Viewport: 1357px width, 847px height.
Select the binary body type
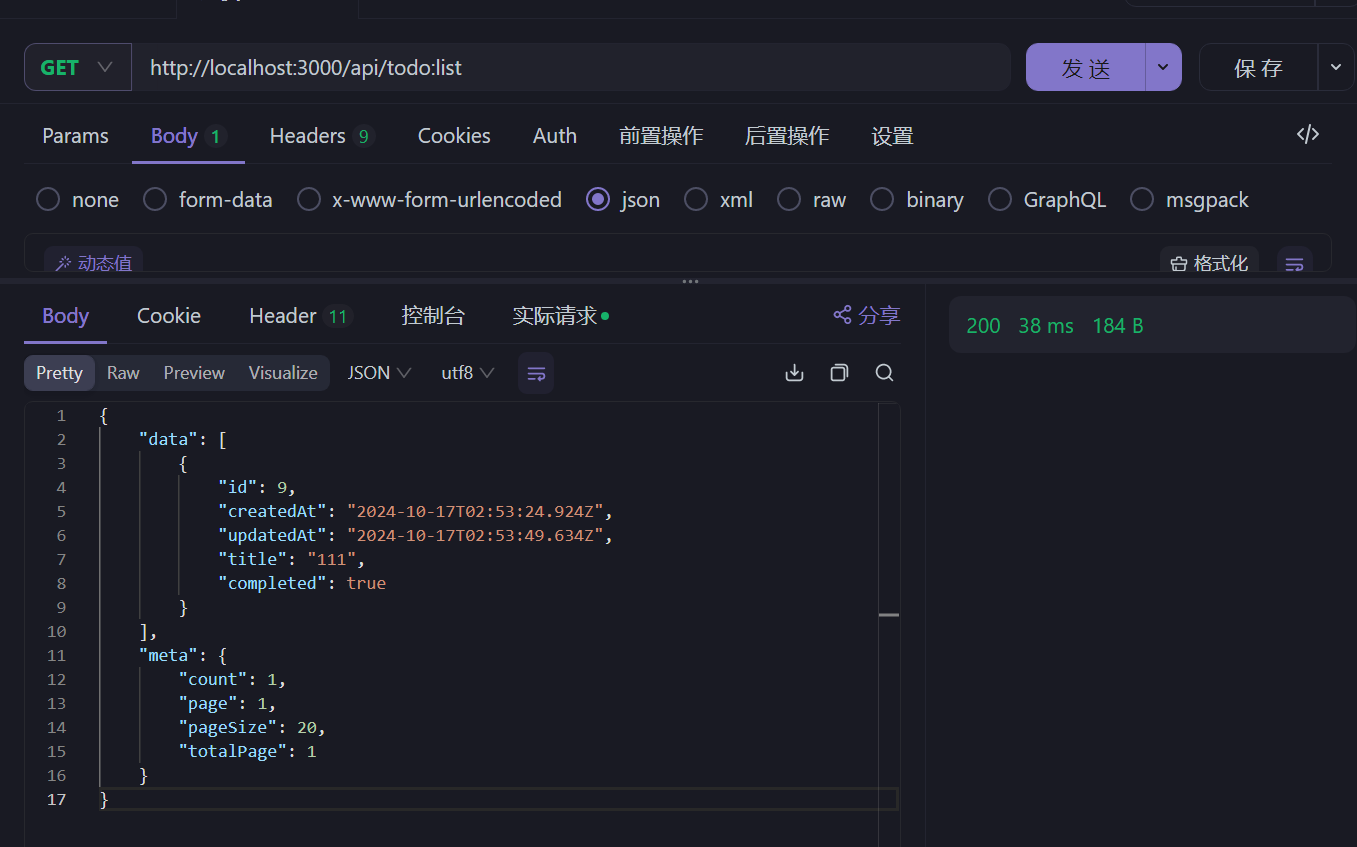(x=917, y=200)
